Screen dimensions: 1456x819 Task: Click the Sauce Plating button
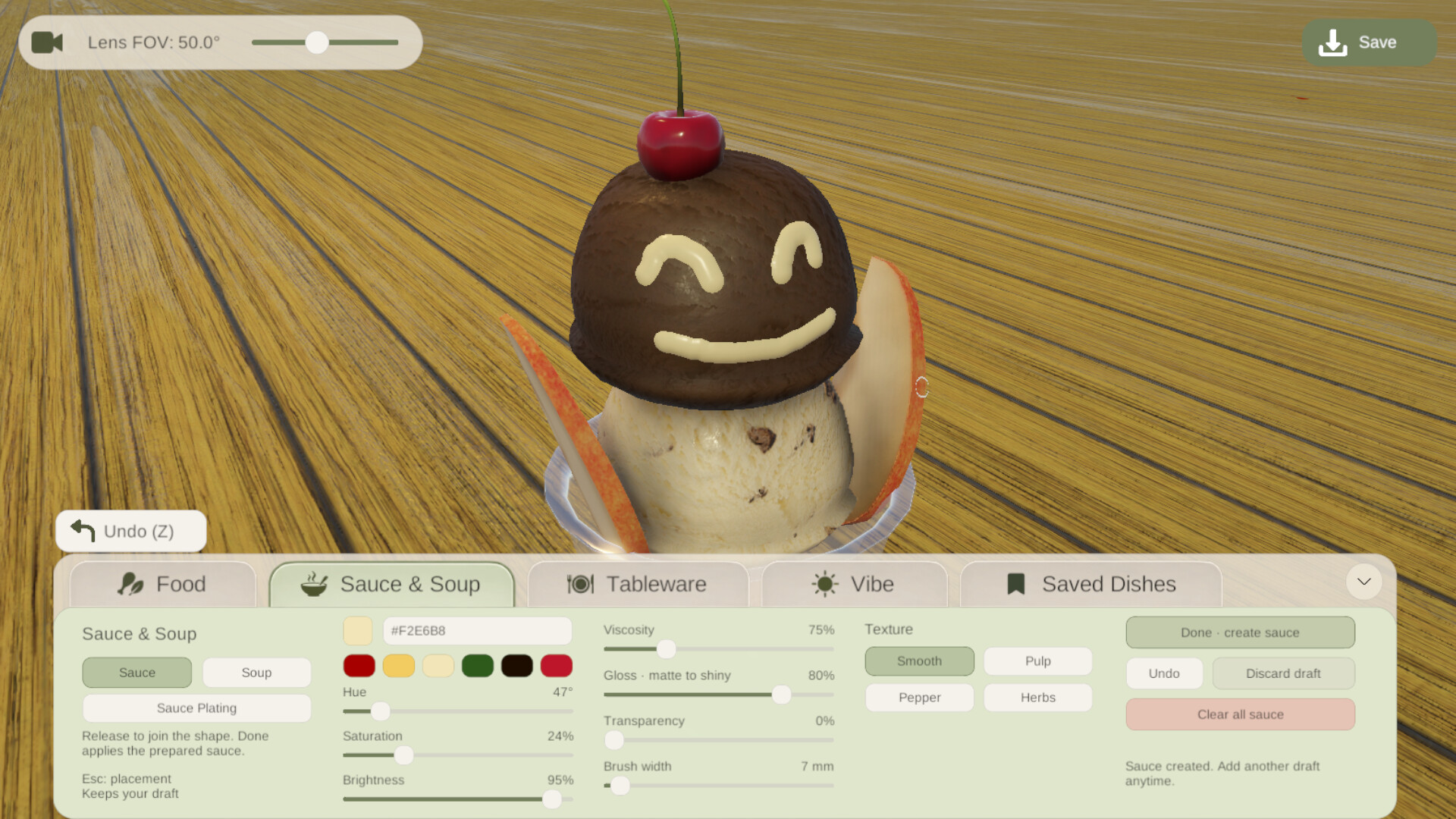[196, 708]
